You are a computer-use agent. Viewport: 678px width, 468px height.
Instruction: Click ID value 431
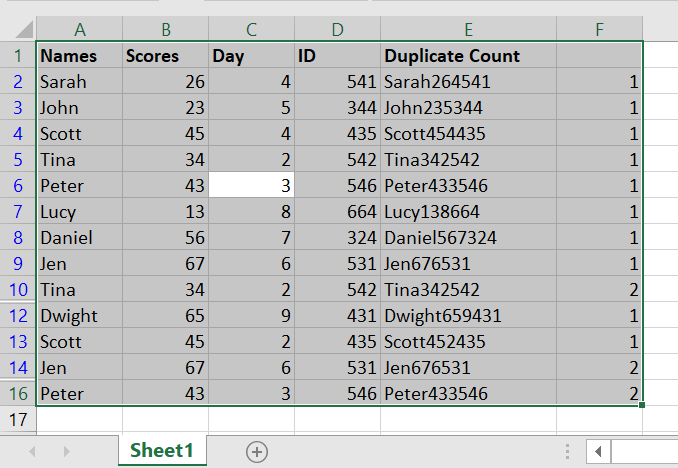point(337,315)
